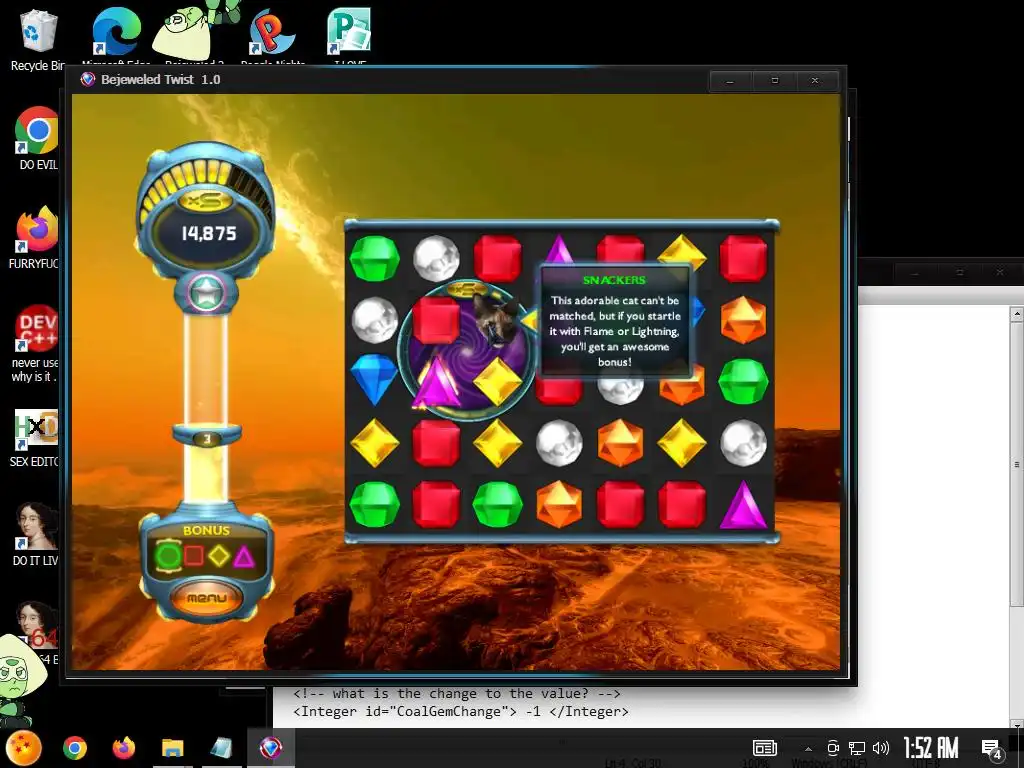Click the orange gem at right of second row

coord(743,320)
